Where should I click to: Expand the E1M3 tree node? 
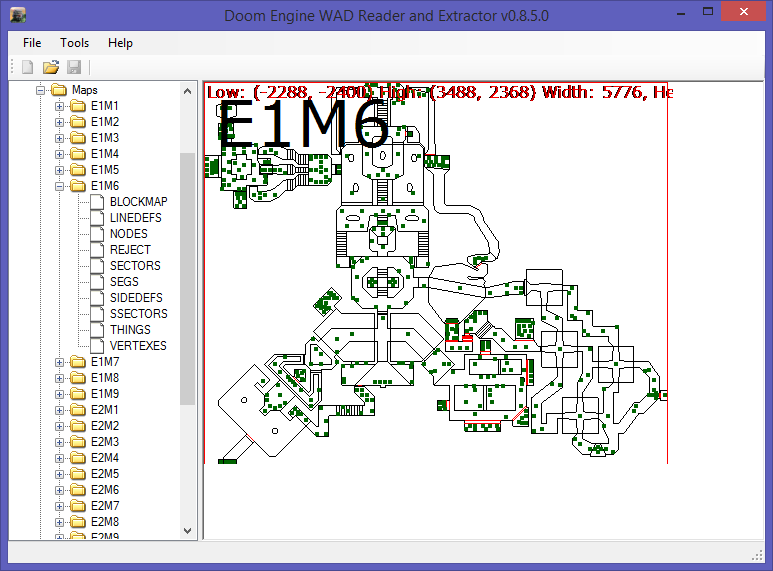[x=59, y=139]
